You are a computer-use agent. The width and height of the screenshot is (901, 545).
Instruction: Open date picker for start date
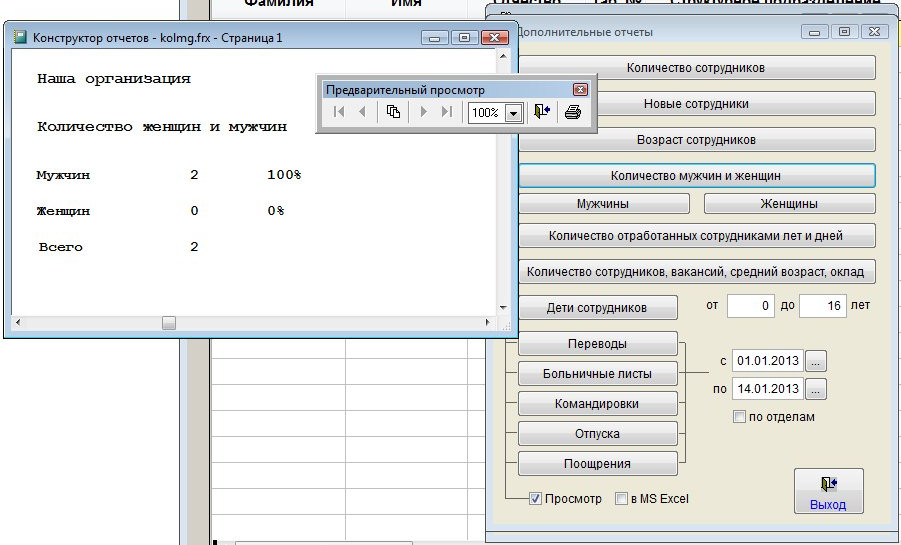coord(816,362)
